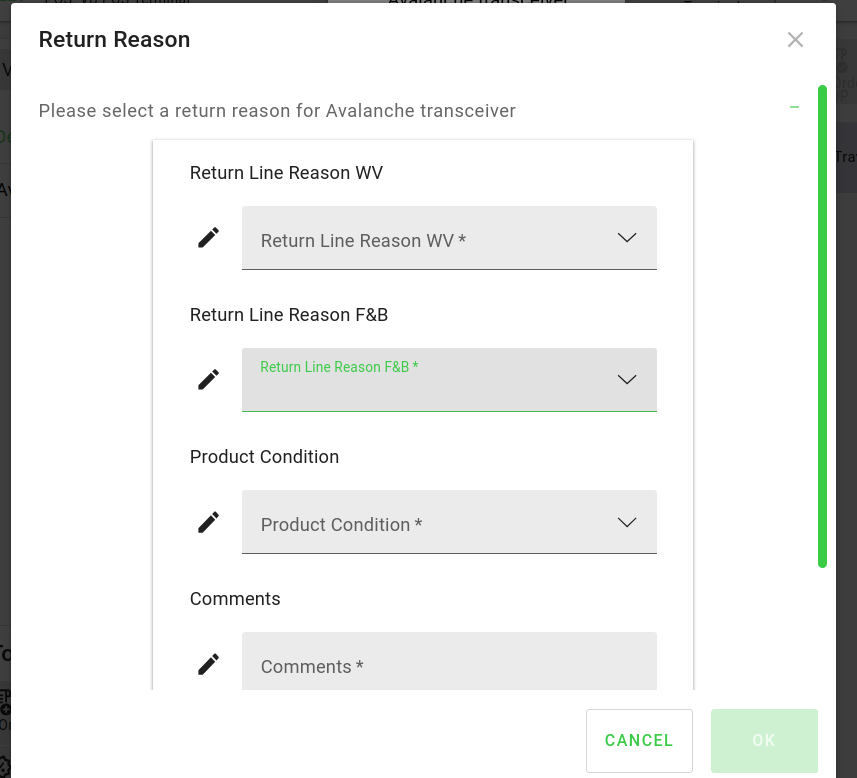Image resolution: width=857 pixels, height=778 pixels.
Task: Open the Return Line Reason F&B dropdown
Action: 430,380
